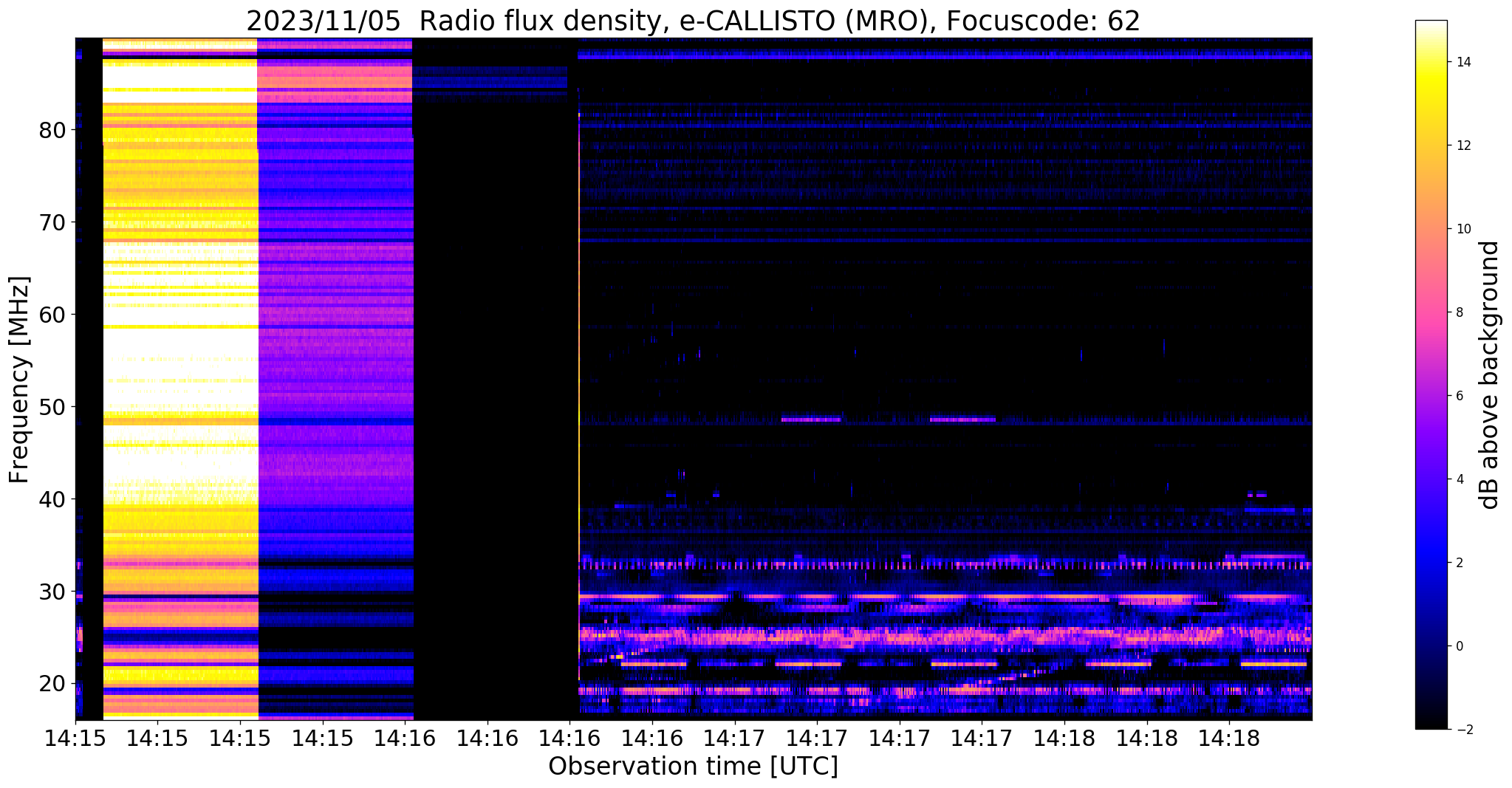Click the 8 tick on the colorbar
The width and height of the screenshot is (1512, 788).
(x=1459, y=312)
